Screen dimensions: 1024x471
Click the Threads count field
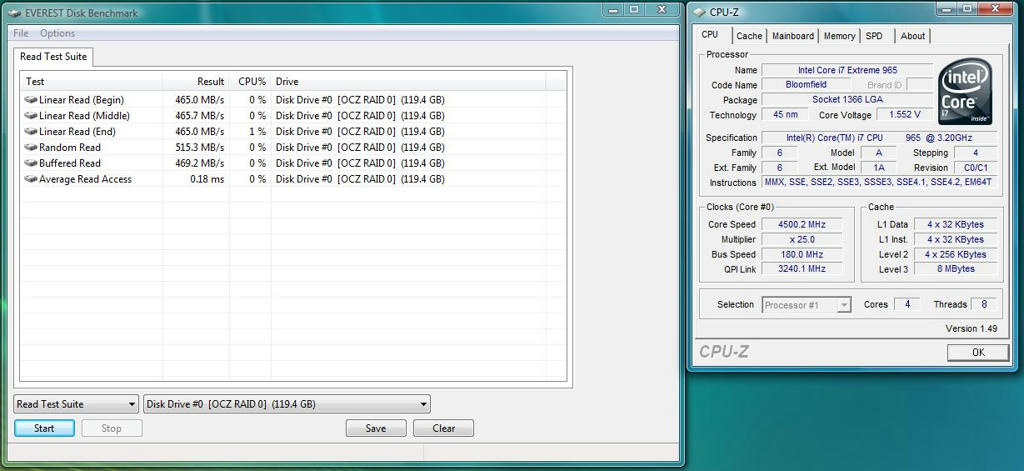984,304
